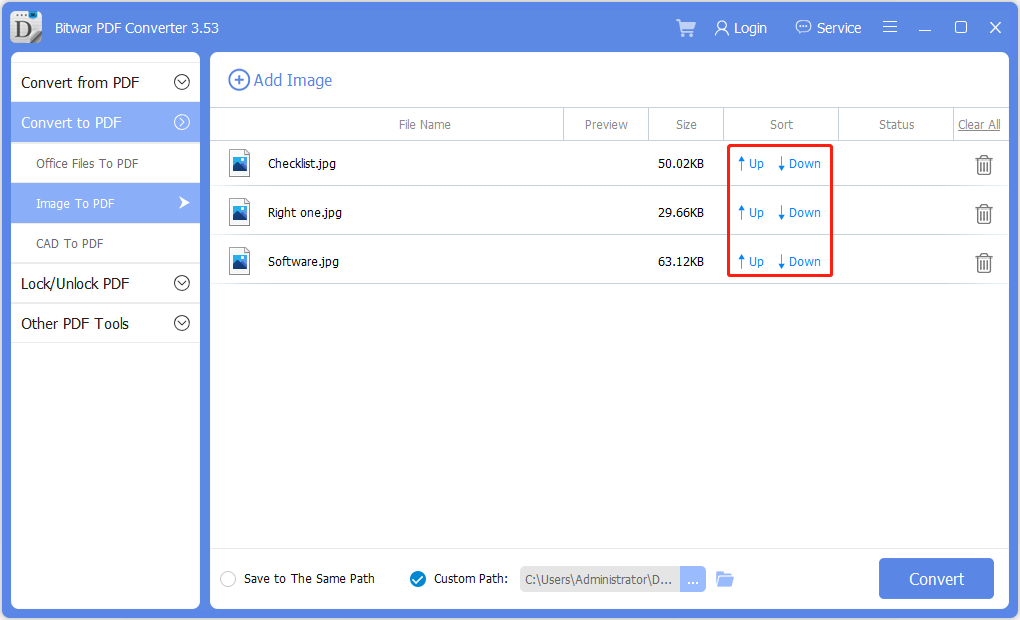The image size is (1020, 620).
Task: Click the Add Image plus icon
Action: pos(239,80)
